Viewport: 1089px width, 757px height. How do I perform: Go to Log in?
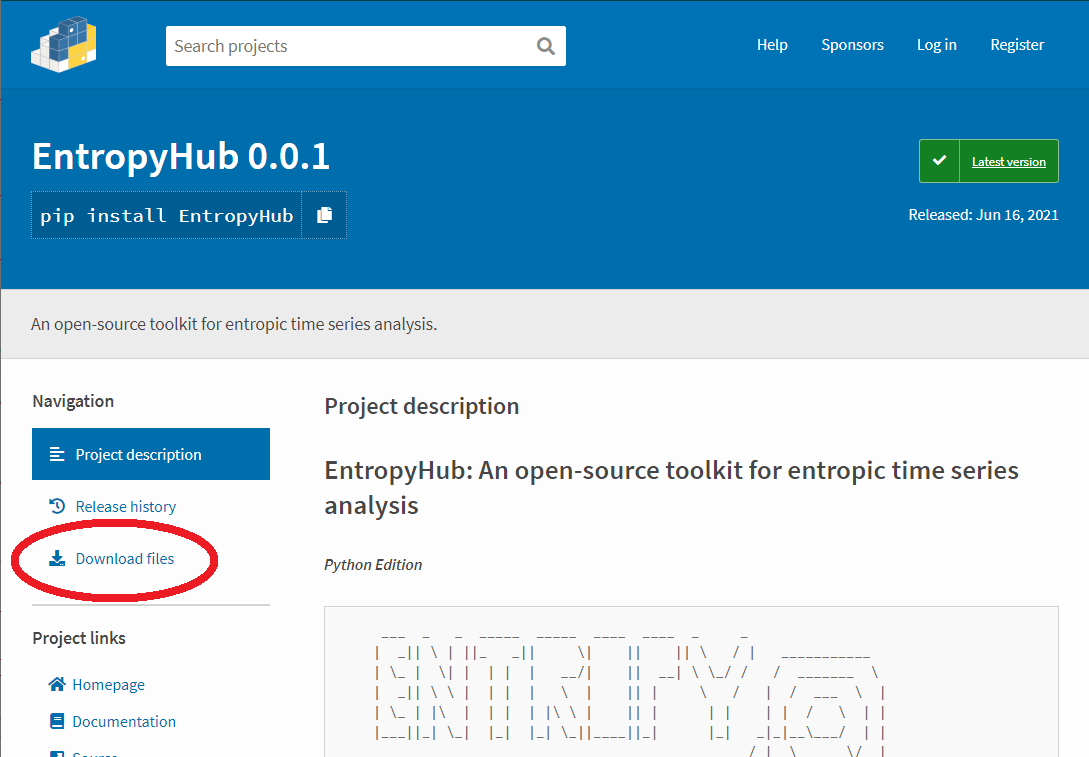click(x=936, y=45)
